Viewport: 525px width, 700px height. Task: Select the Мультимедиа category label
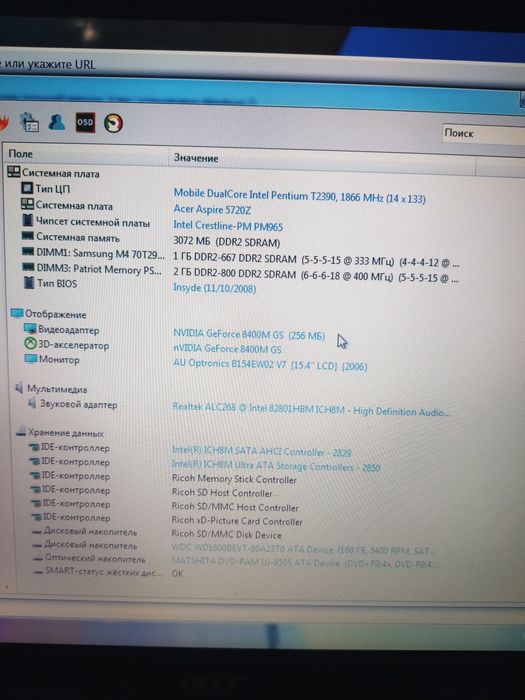(x=57, y=389)
